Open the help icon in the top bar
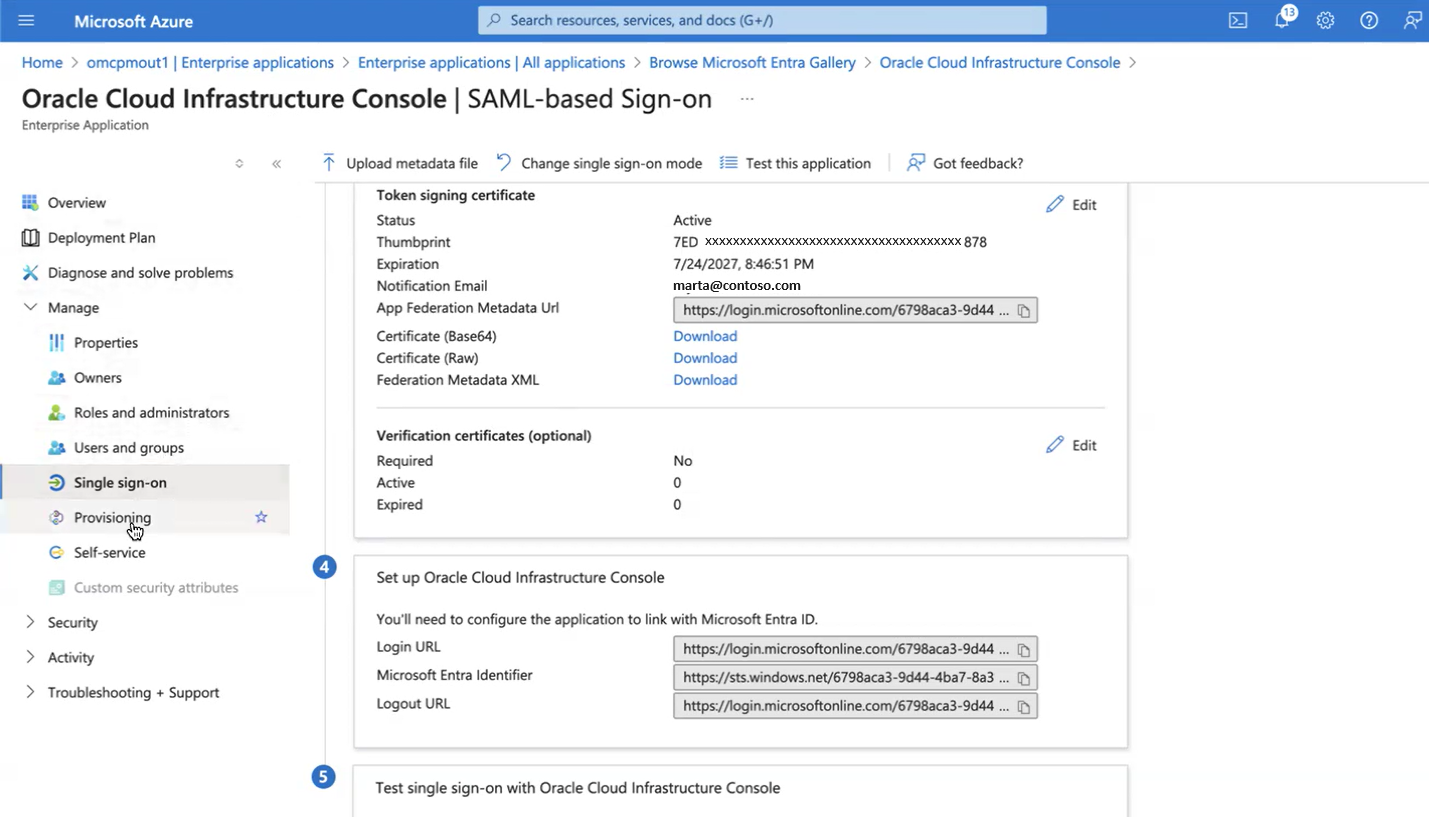 click(1369, 20)
